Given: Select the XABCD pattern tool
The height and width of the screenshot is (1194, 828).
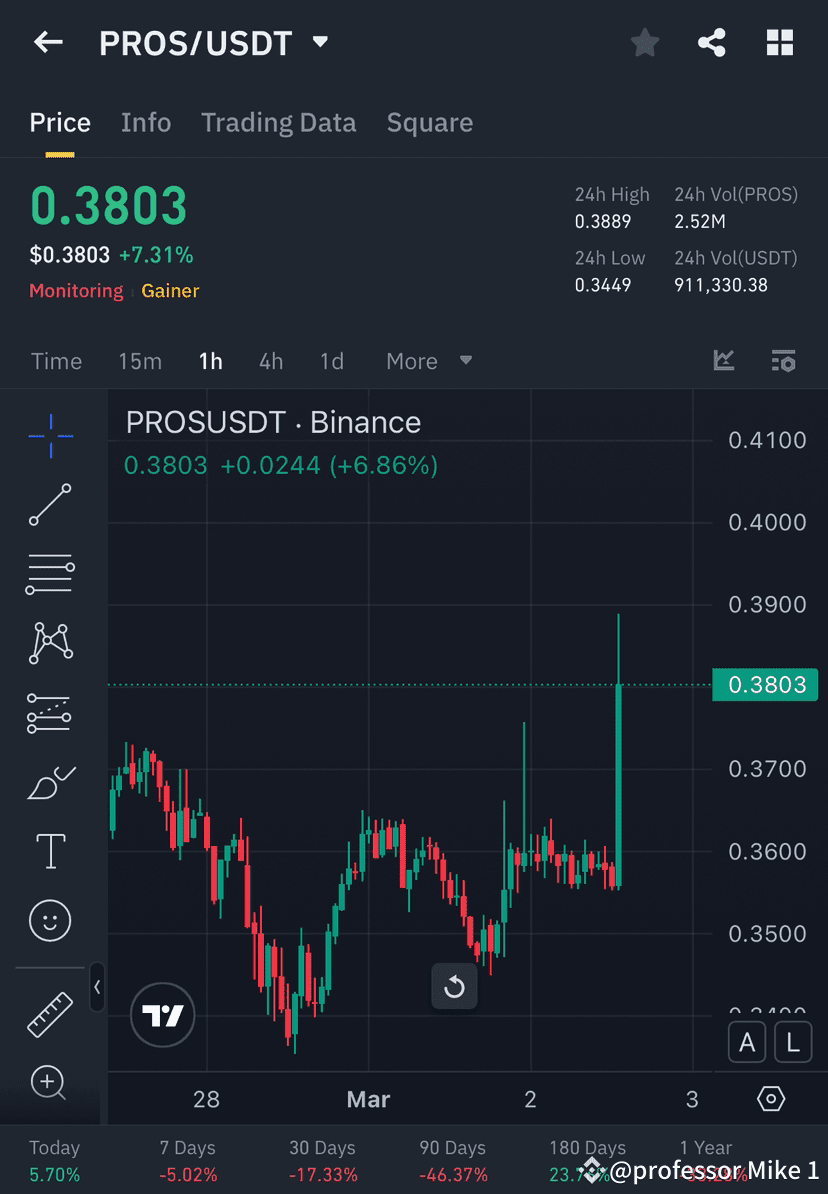Looking at the screenshot, I should click(x=50, y=643).
